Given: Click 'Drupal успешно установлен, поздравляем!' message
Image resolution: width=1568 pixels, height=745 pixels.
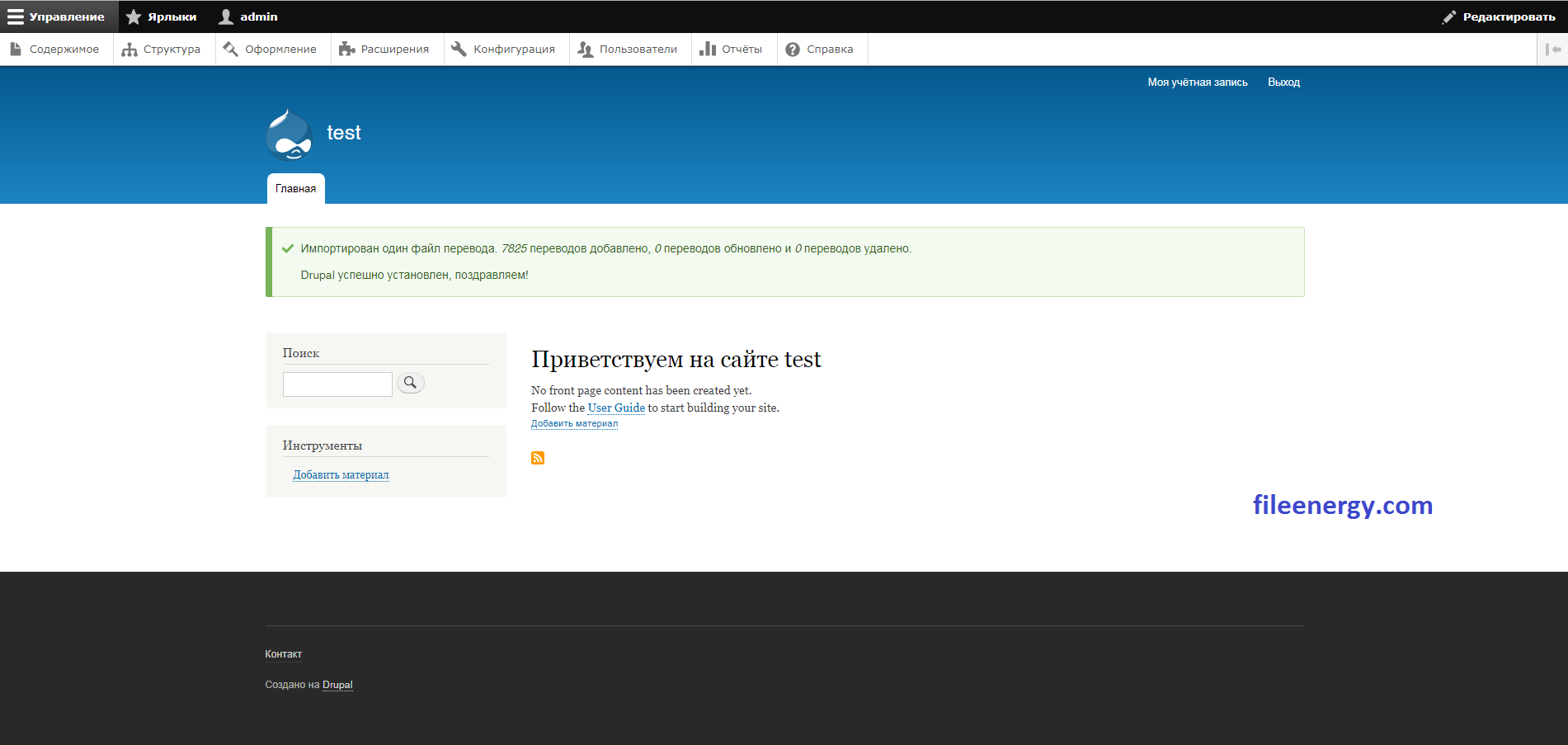Looking at the screenshot, I should pos(414,275).
